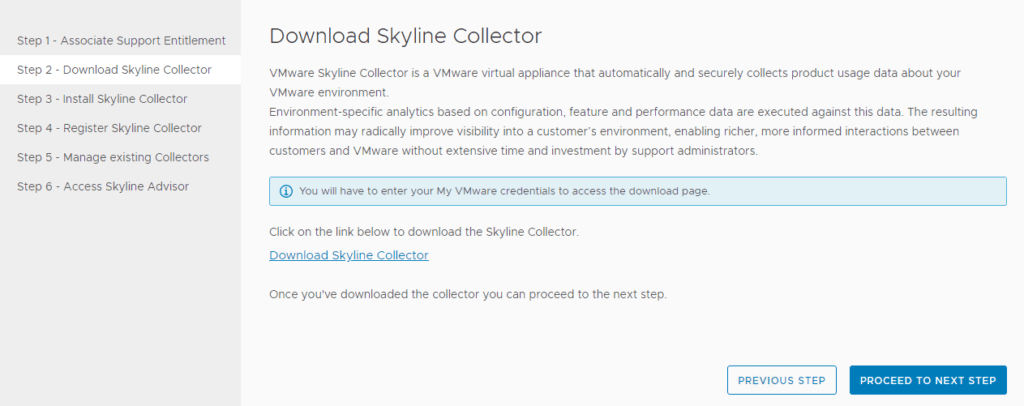Click the 'Click on the link below' instruction
Screen dimensions: 1024x406
[424, 232]
